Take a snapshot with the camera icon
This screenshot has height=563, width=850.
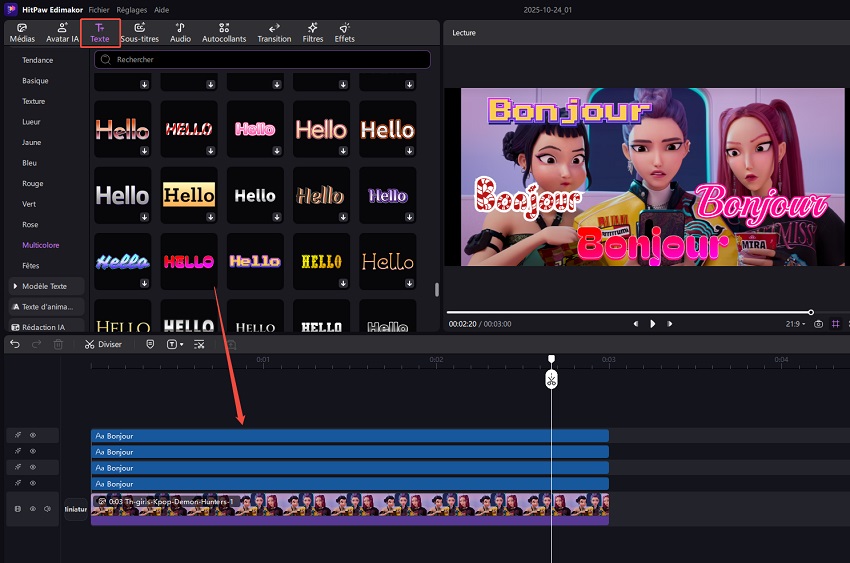[818, 324]
